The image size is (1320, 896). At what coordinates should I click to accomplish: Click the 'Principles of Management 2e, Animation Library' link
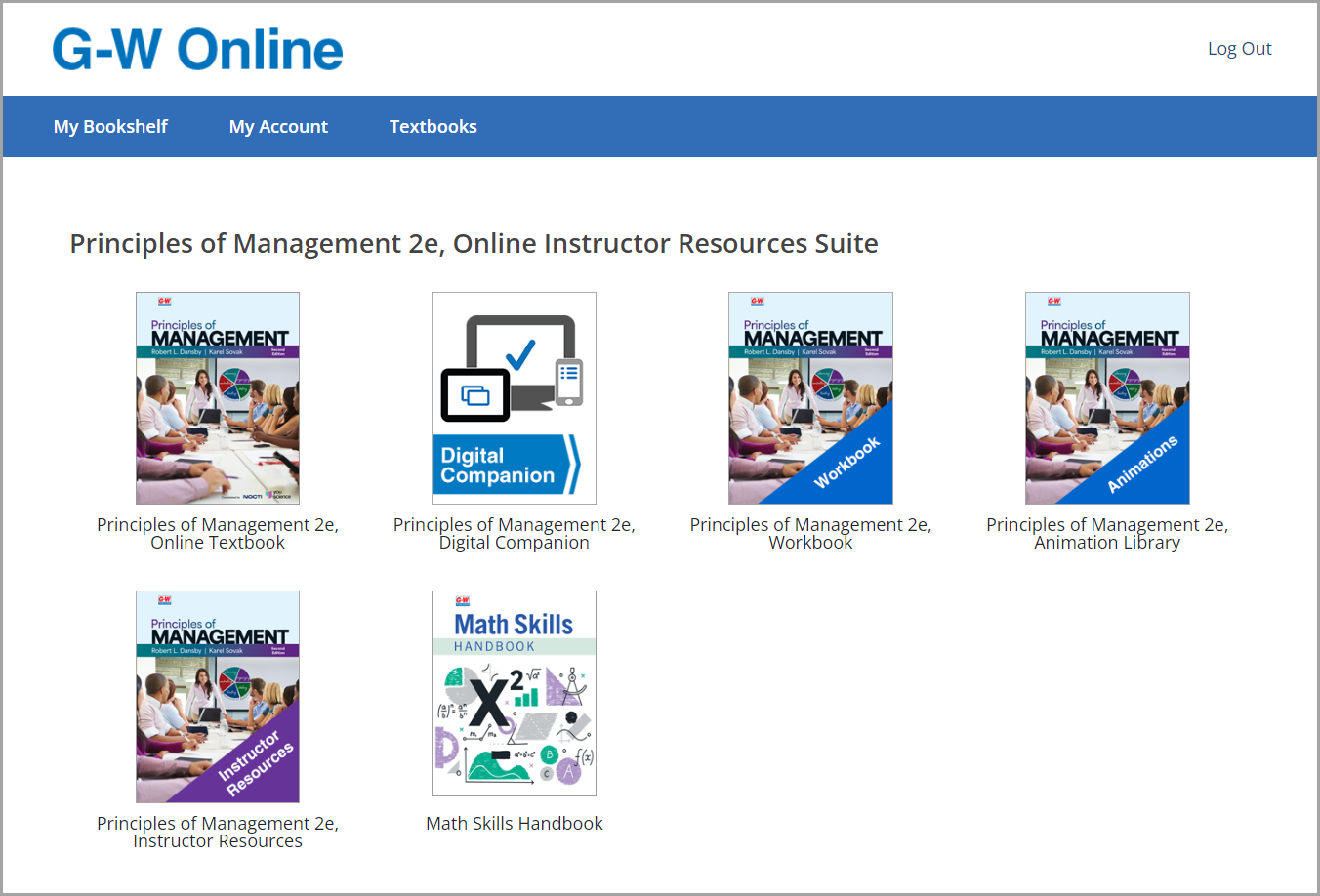point(1107,534)
